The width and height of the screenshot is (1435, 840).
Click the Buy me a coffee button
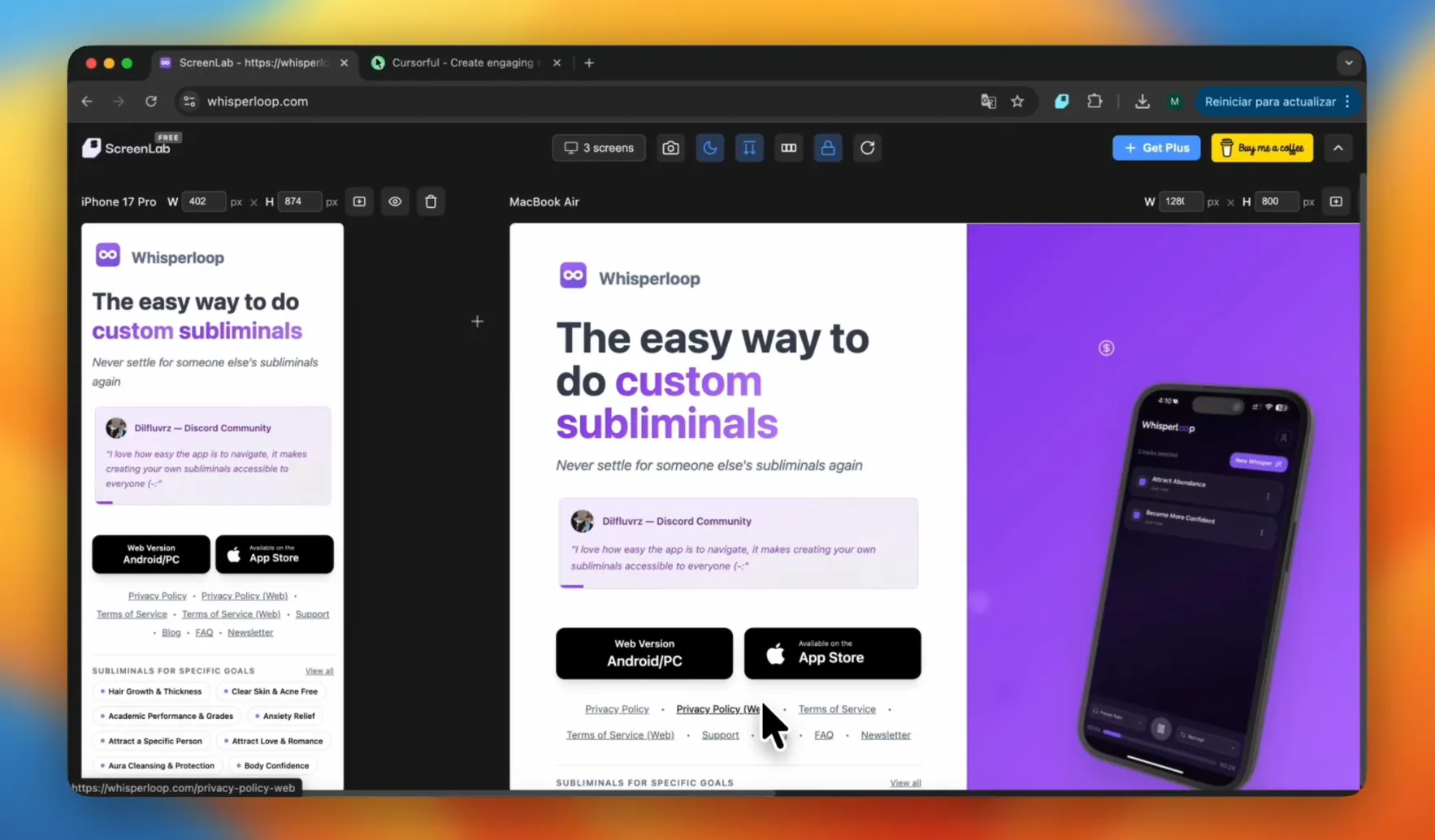coord(1262,148)
